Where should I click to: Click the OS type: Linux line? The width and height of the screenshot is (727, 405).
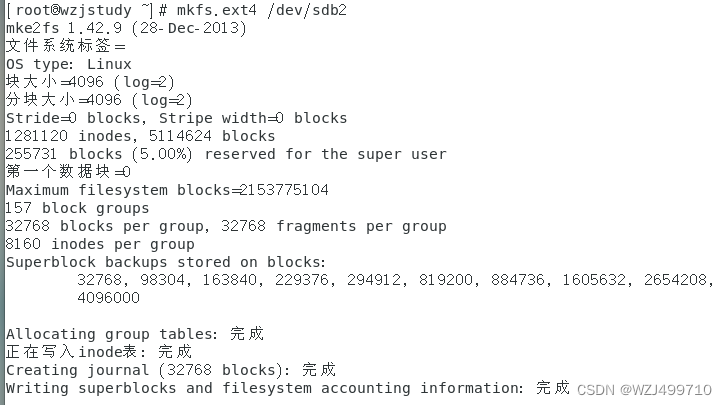click(69, 64)
